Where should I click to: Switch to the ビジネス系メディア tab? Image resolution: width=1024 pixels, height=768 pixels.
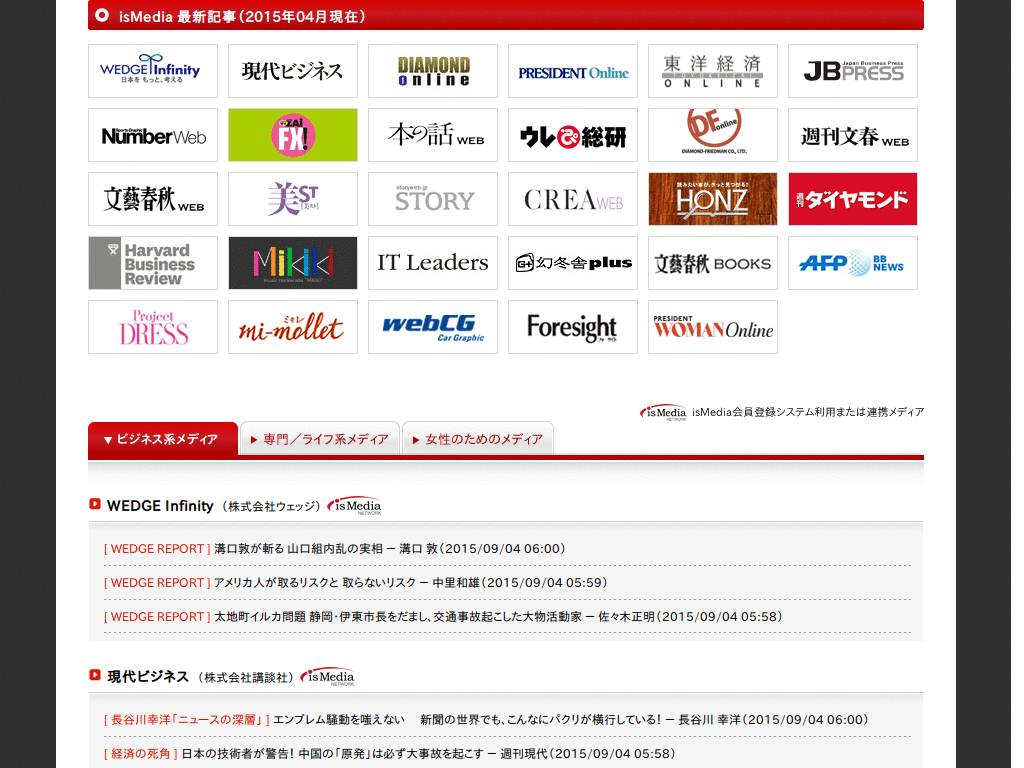pyautogui.click(x=163, y=439)
